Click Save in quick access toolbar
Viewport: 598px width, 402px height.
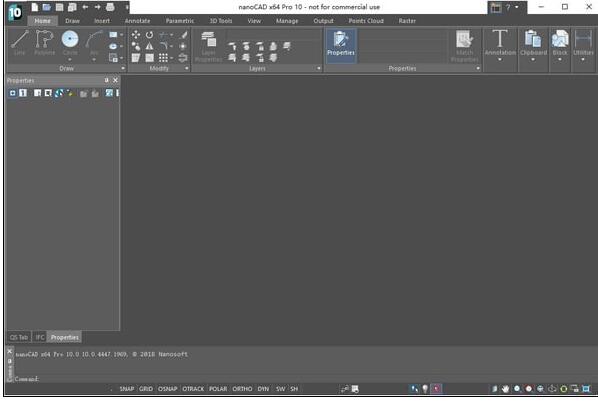(x=59, y=7)
